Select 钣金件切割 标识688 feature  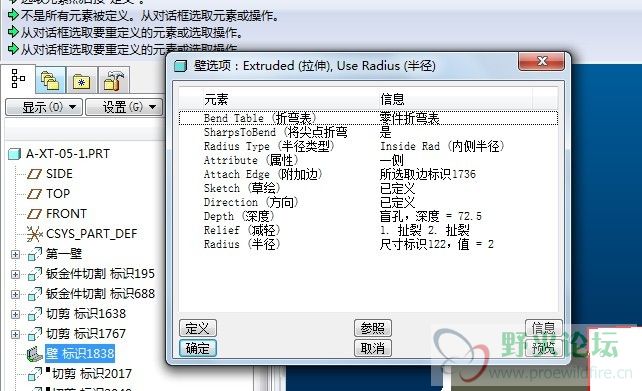(100, 294)
